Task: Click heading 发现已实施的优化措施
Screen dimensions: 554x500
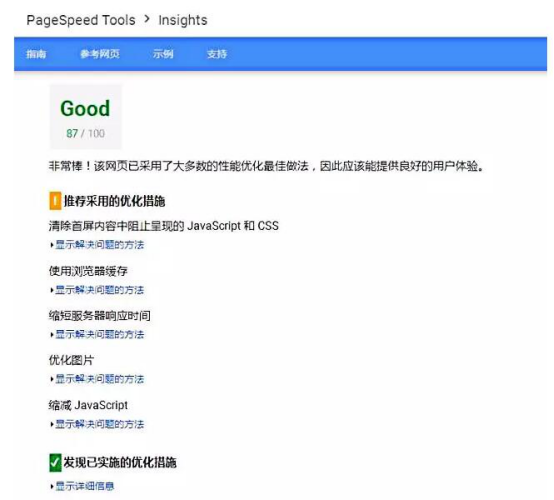Action: tap(120, 463)
